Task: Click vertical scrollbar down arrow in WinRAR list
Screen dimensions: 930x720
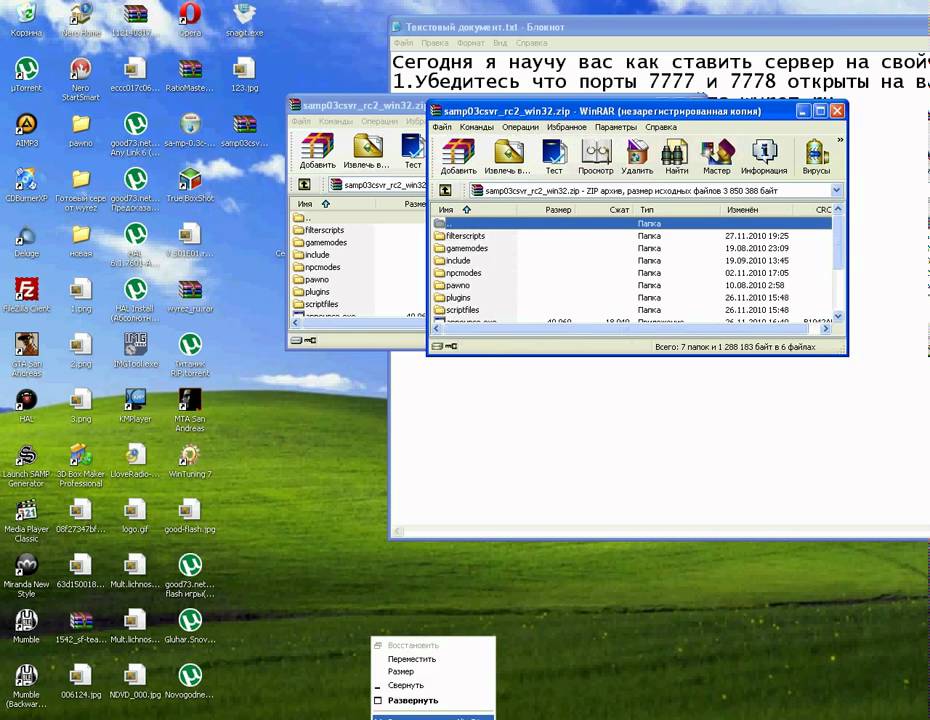Action: [x=838, y=316]
